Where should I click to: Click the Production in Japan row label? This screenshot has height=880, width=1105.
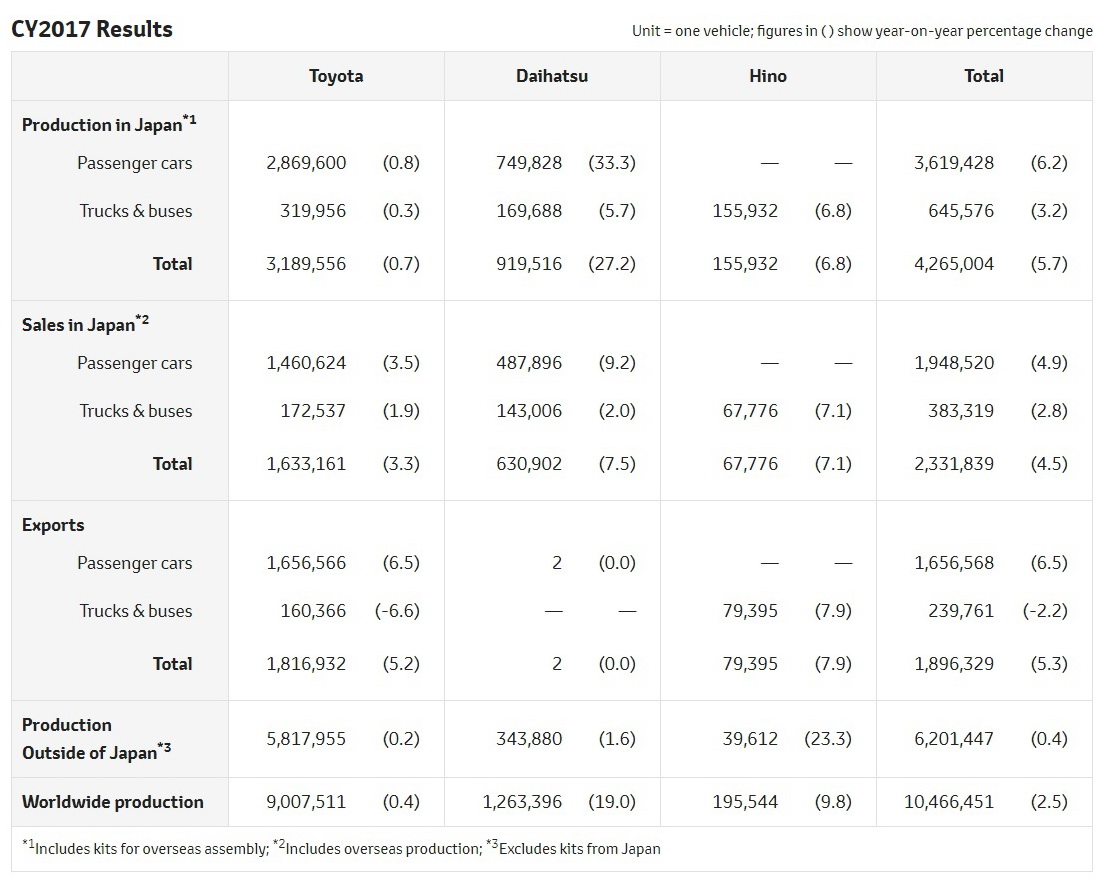pos(109,124)
